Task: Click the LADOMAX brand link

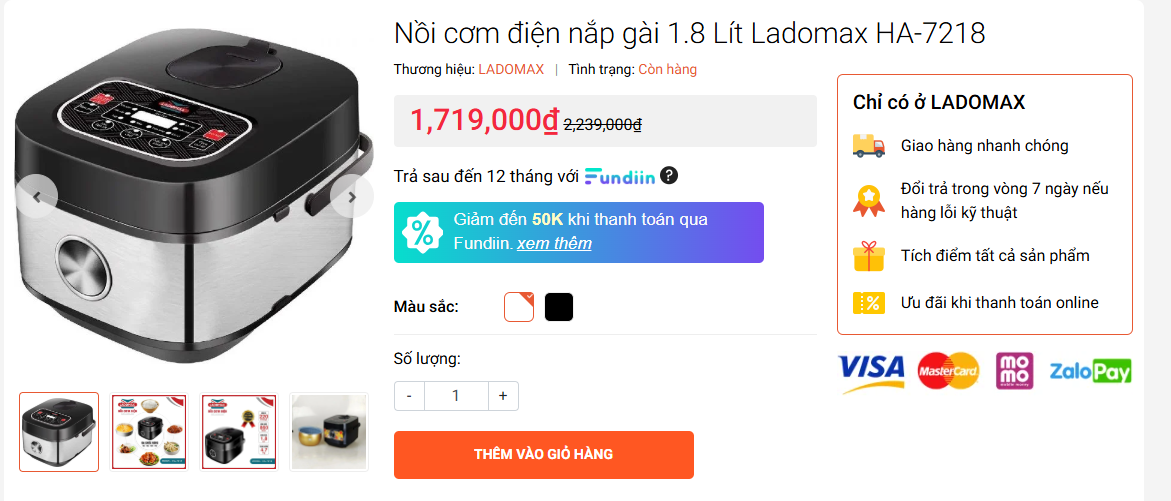Action: tap(511, 69)
